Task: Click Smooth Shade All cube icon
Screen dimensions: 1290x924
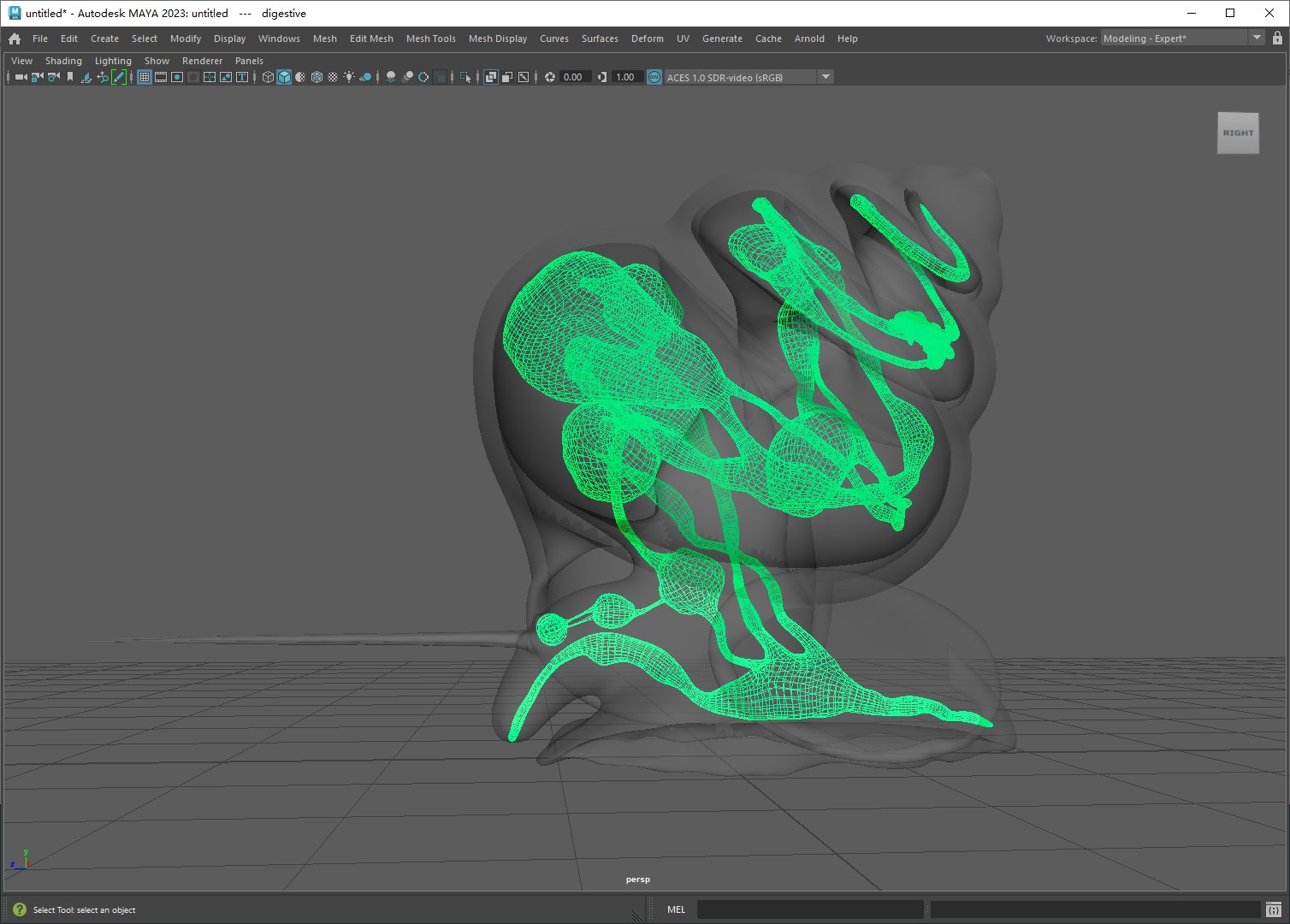Action: pos(284,77)
